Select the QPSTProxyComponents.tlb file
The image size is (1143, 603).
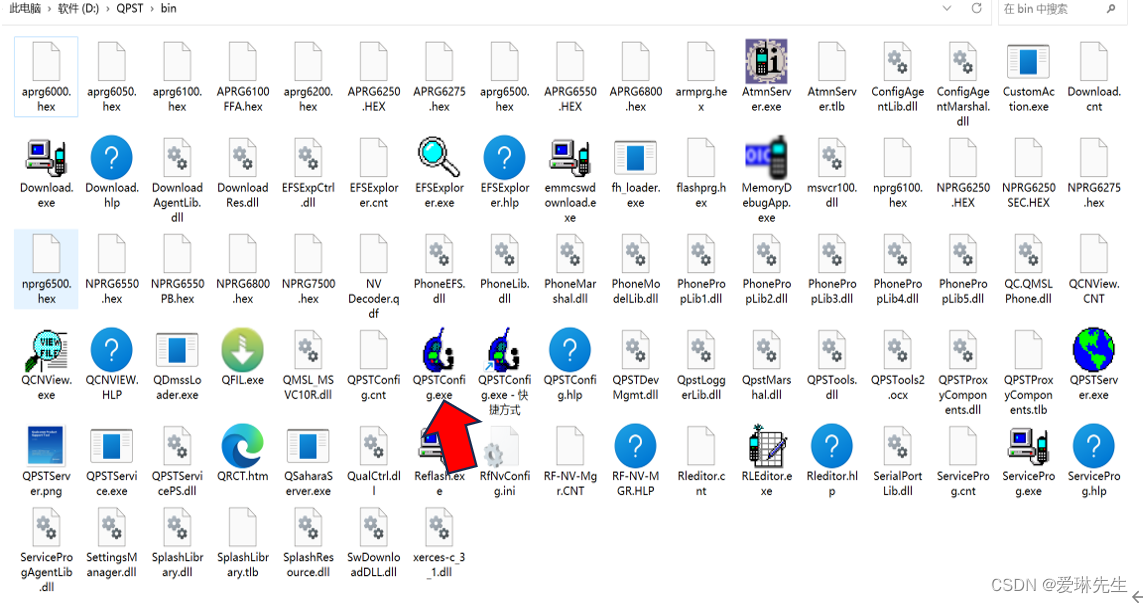(1029, 350)
